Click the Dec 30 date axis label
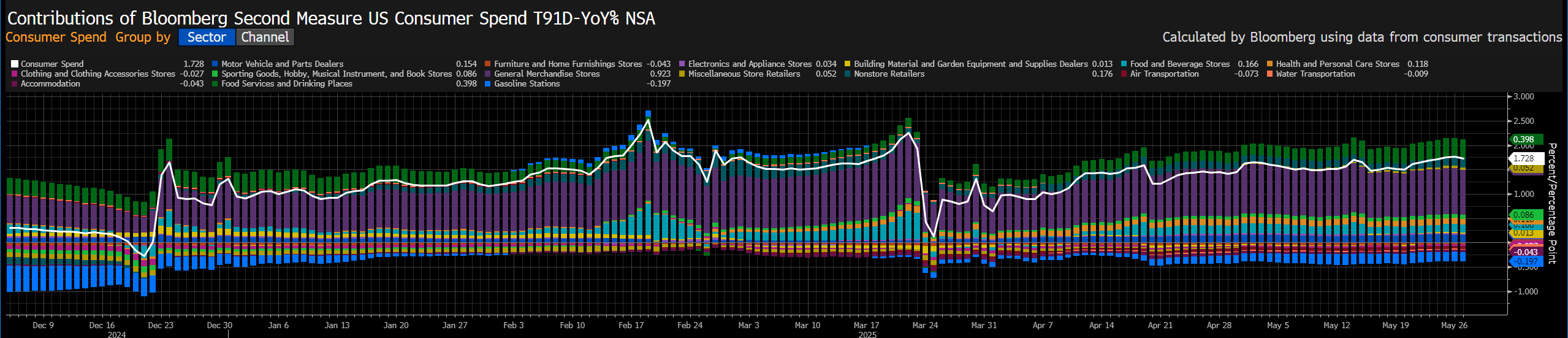The image size is (1568, 338). click(219, 325)
